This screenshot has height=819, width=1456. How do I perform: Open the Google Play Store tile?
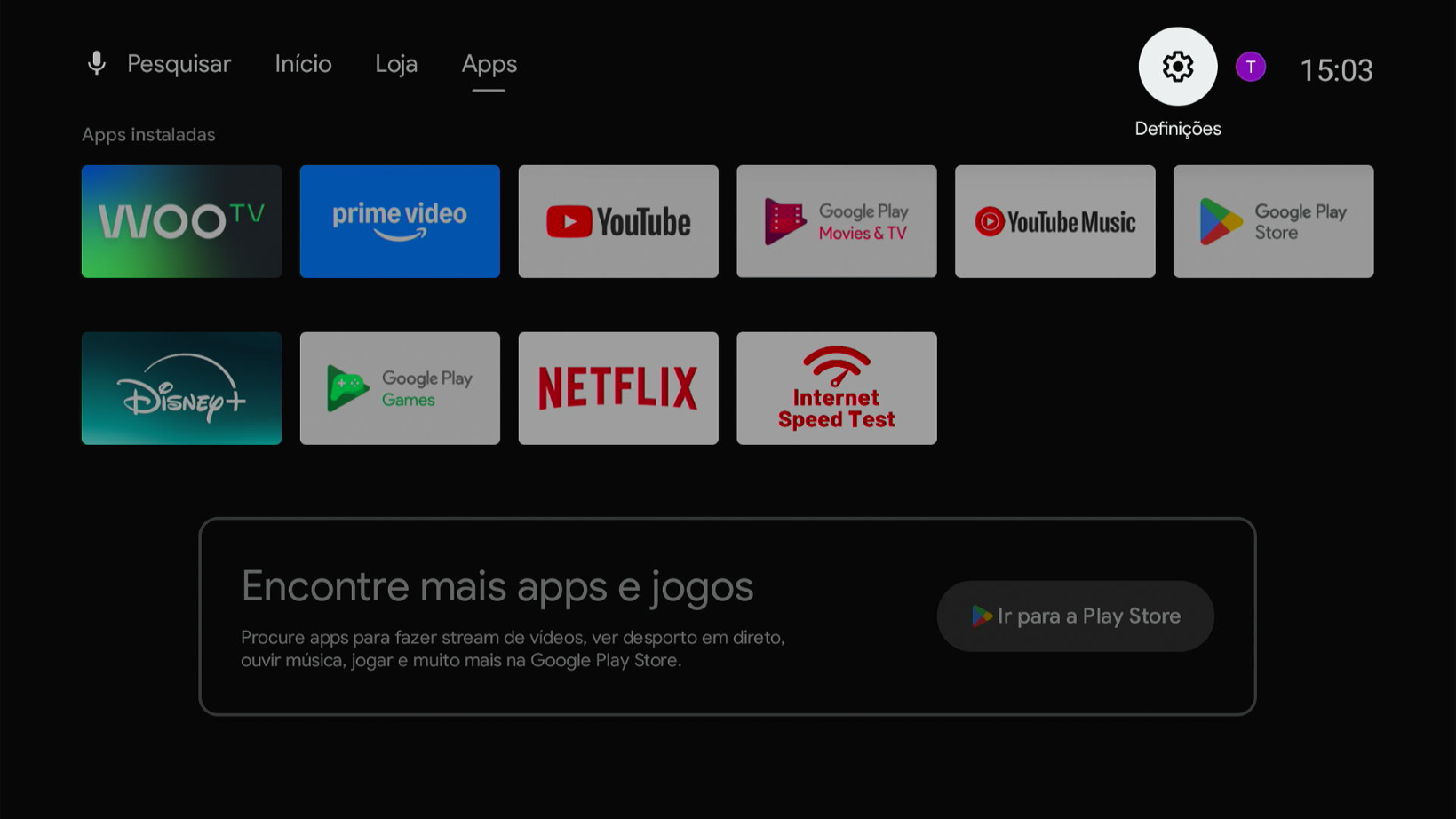click(1274, 221)
